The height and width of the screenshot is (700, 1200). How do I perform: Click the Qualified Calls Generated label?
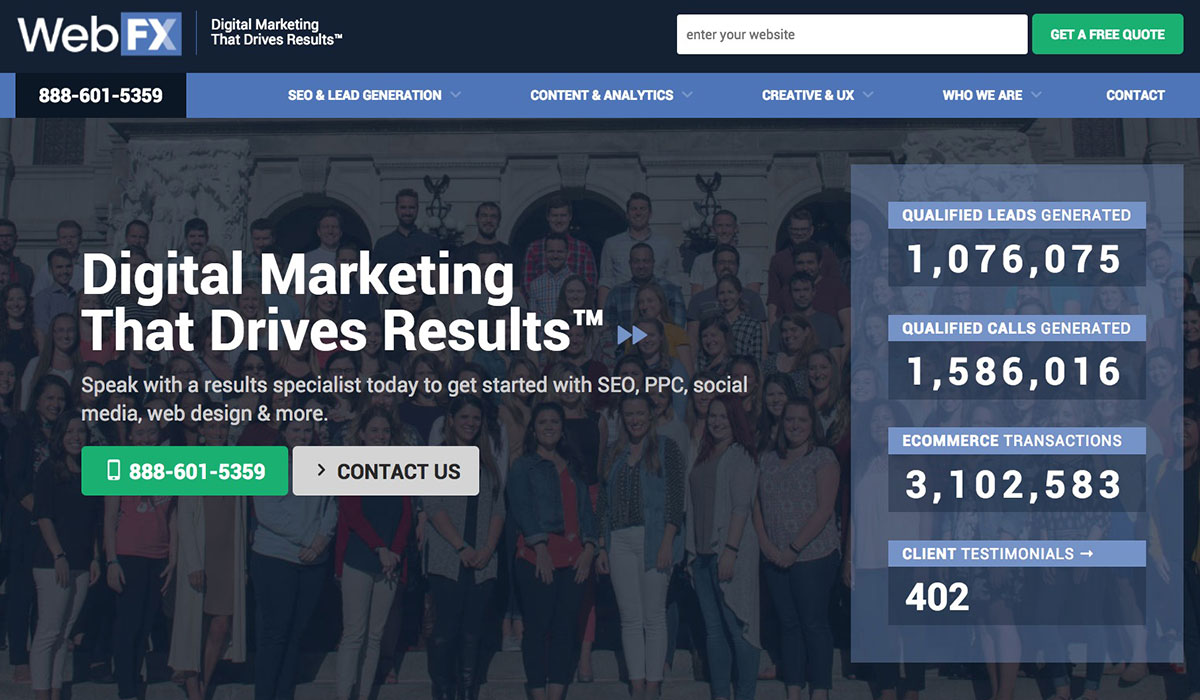coord(1016,328)
